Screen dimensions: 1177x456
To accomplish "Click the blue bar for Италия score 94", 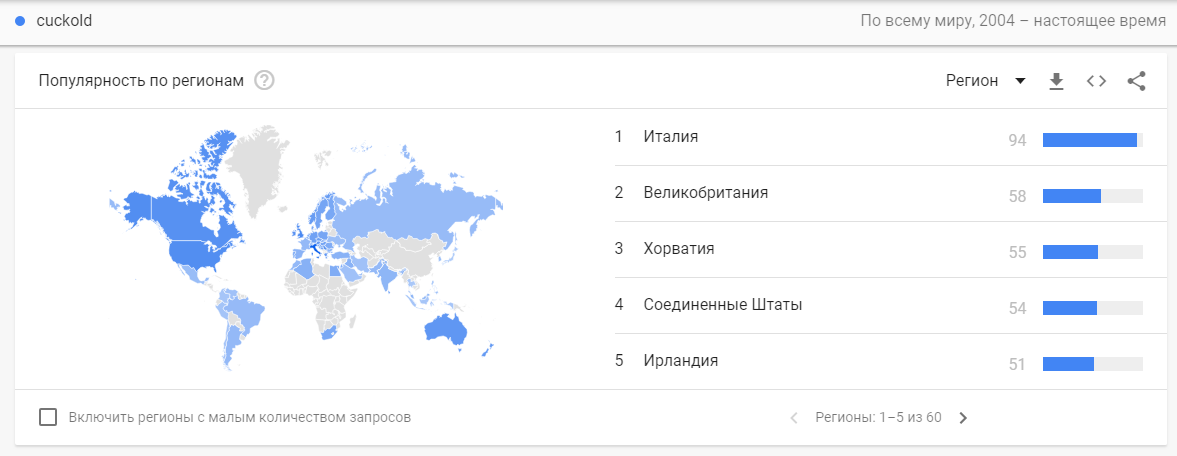I will 1090,140.
